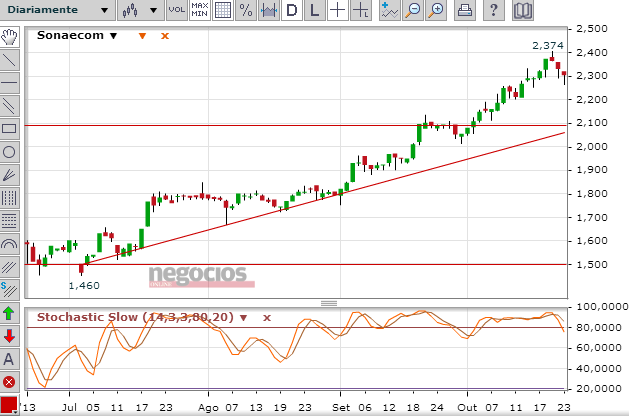Select the two parallel lines channel tool
The image size is (629, 416).
[9, 106]
